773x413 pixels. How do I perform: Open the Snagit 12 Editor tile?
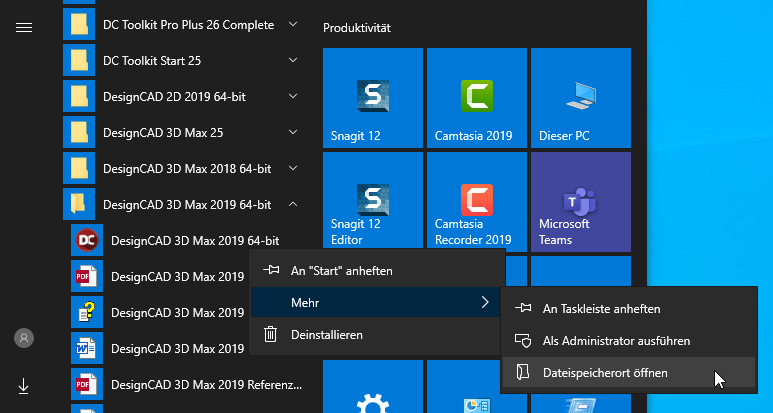pos(373,201)
